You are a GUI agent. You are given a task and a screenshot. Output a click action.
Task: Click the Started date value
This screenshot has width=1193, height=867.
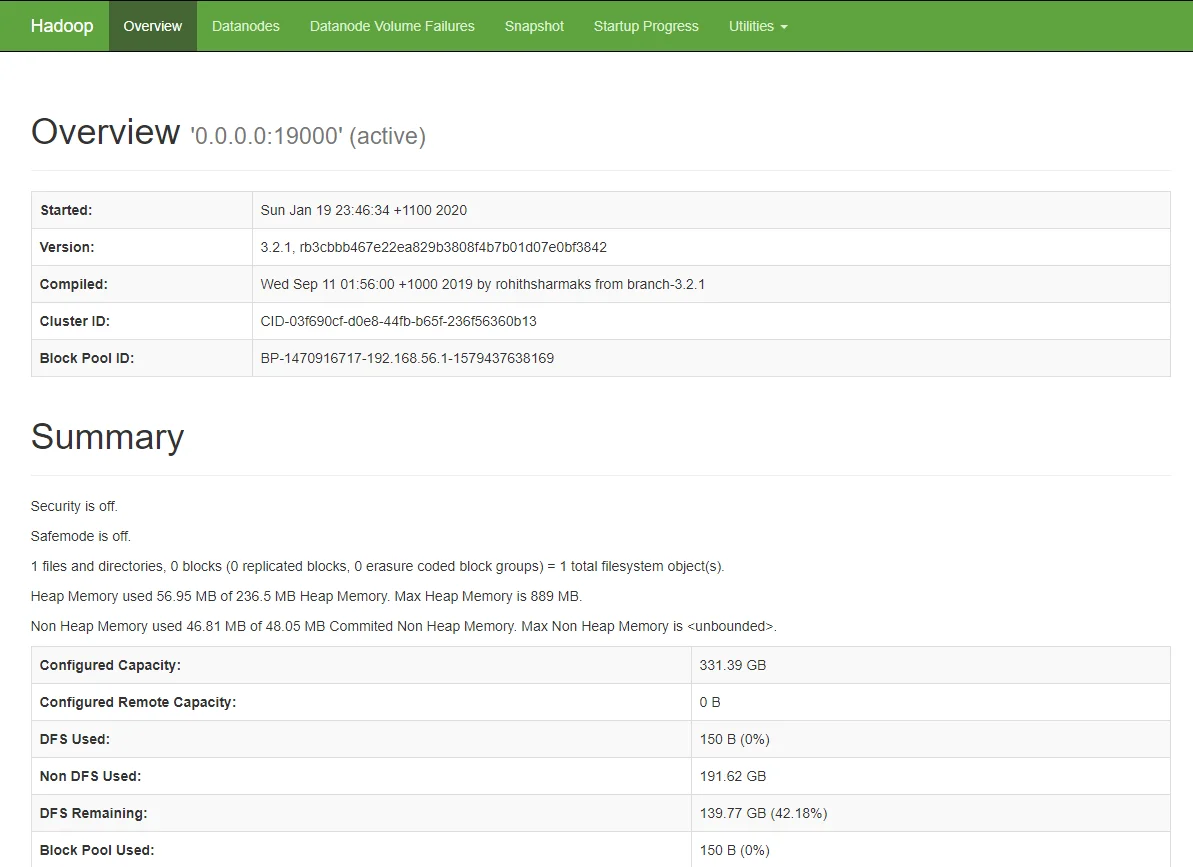(x=363, y=210)
